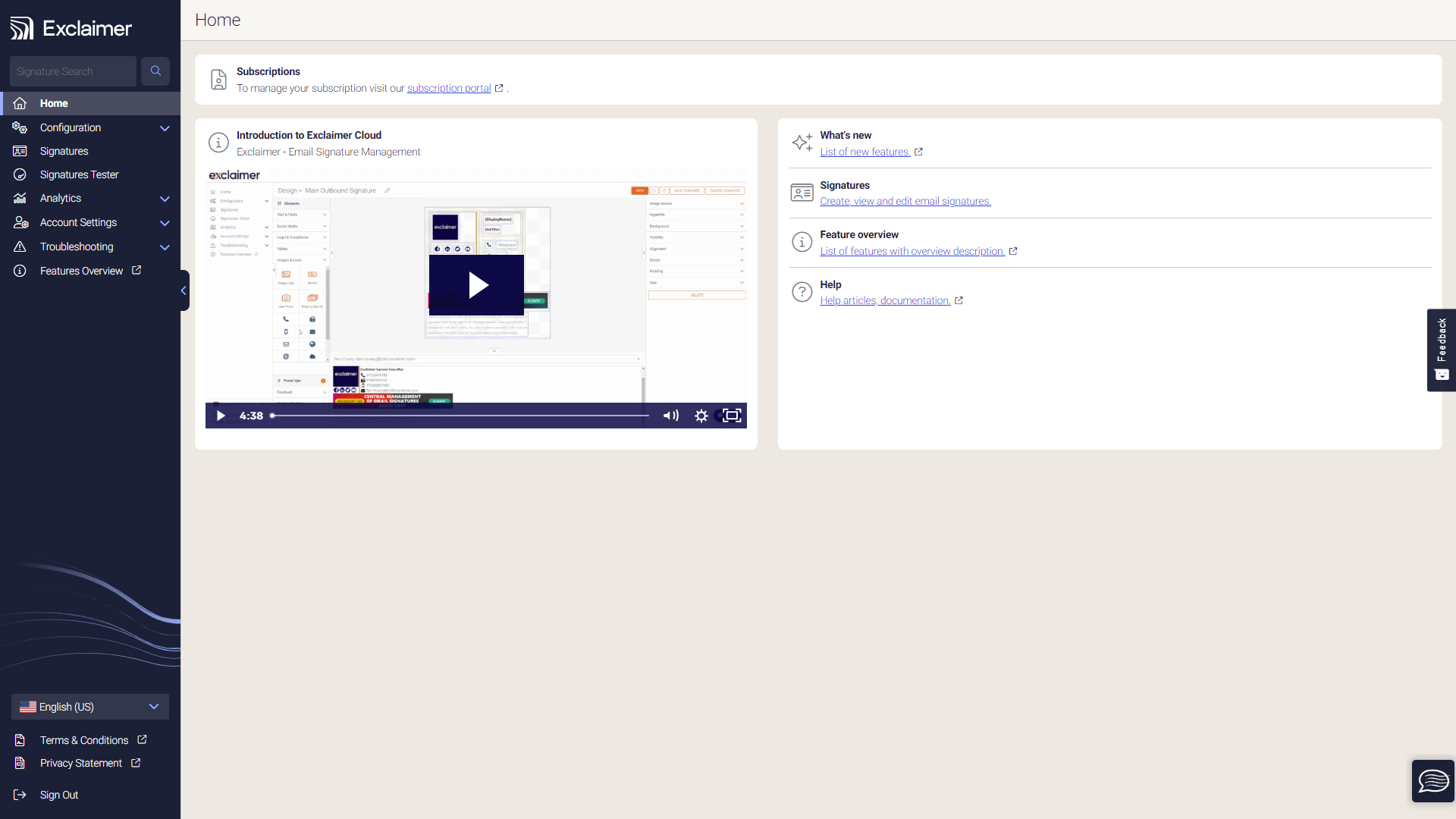
Task: Open the Signatures section in the sidebar
Action: click(64, 151)
